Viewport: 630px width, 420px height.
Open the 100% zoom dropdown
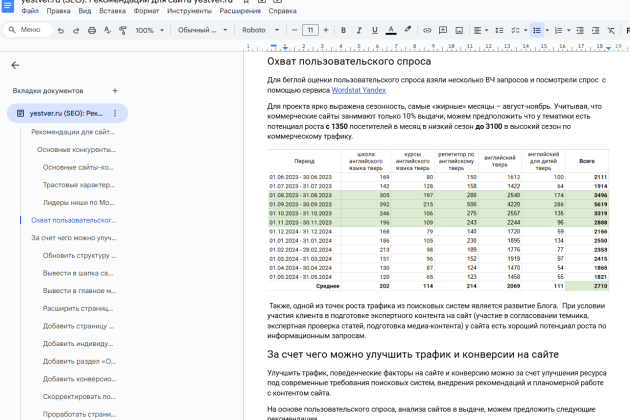pyautogui.click(x=150, y=30)
